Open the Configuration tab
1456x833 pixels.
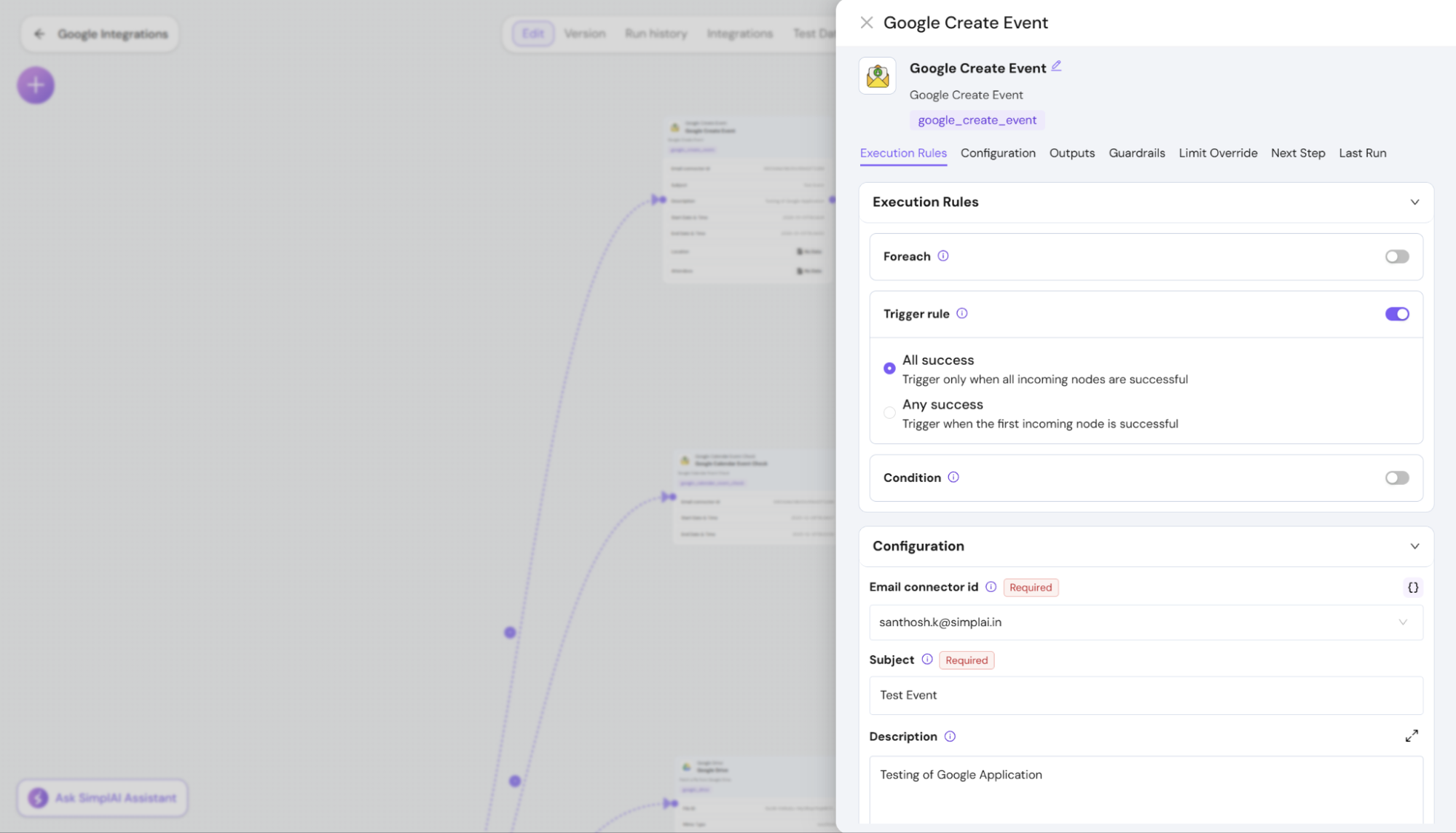point(998,153)
